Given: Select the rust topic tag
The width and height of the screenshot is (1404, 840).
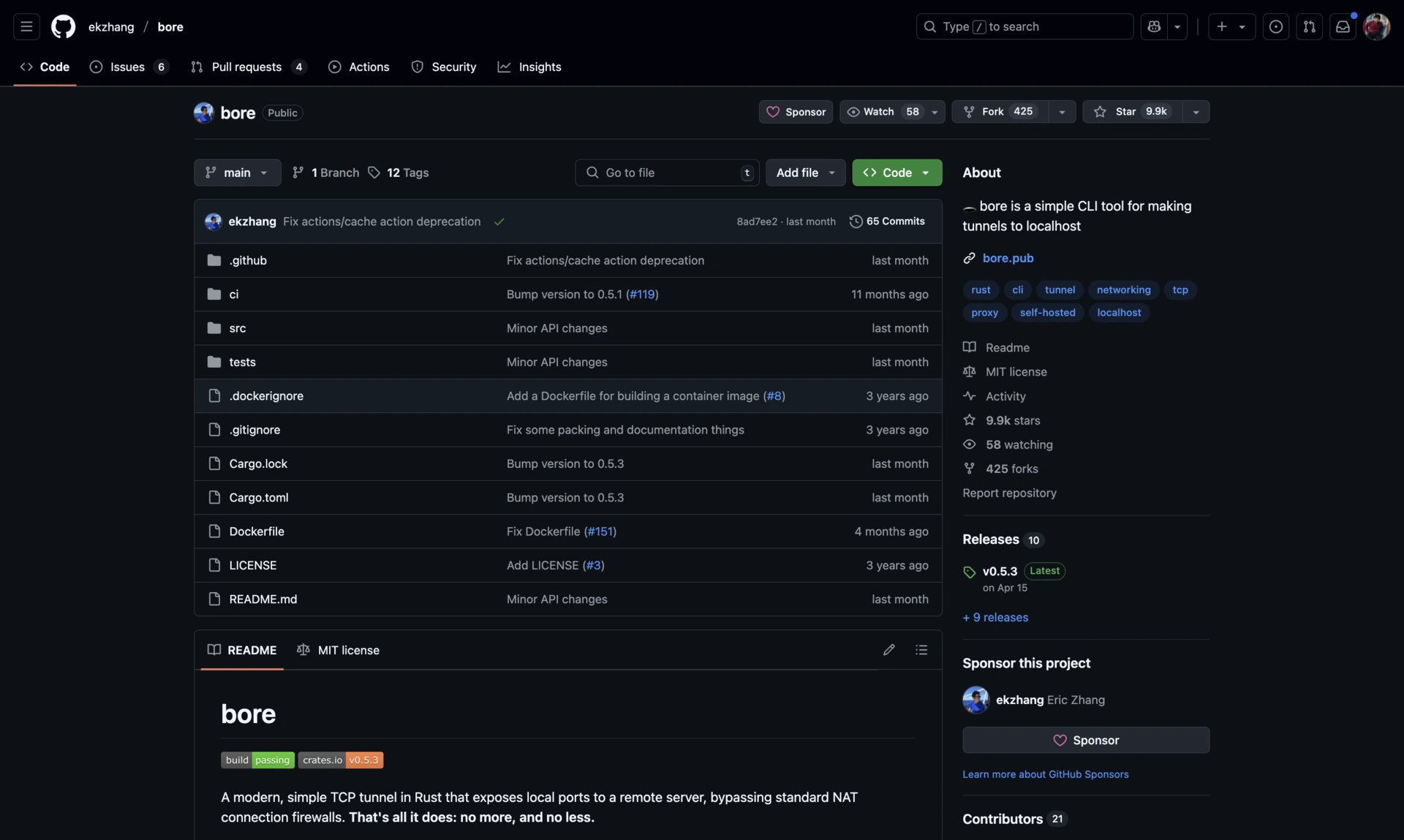Looking at the screenshot, I should tap(981, 290).
